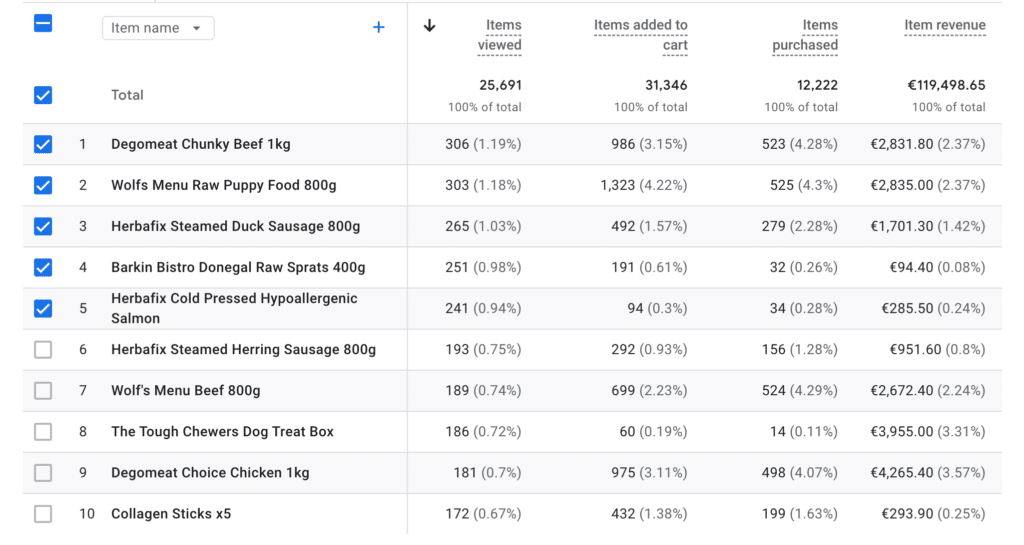
Task: Uncheck Degomeat Chunky Beef 1kg row
Action: coord(43,144)
